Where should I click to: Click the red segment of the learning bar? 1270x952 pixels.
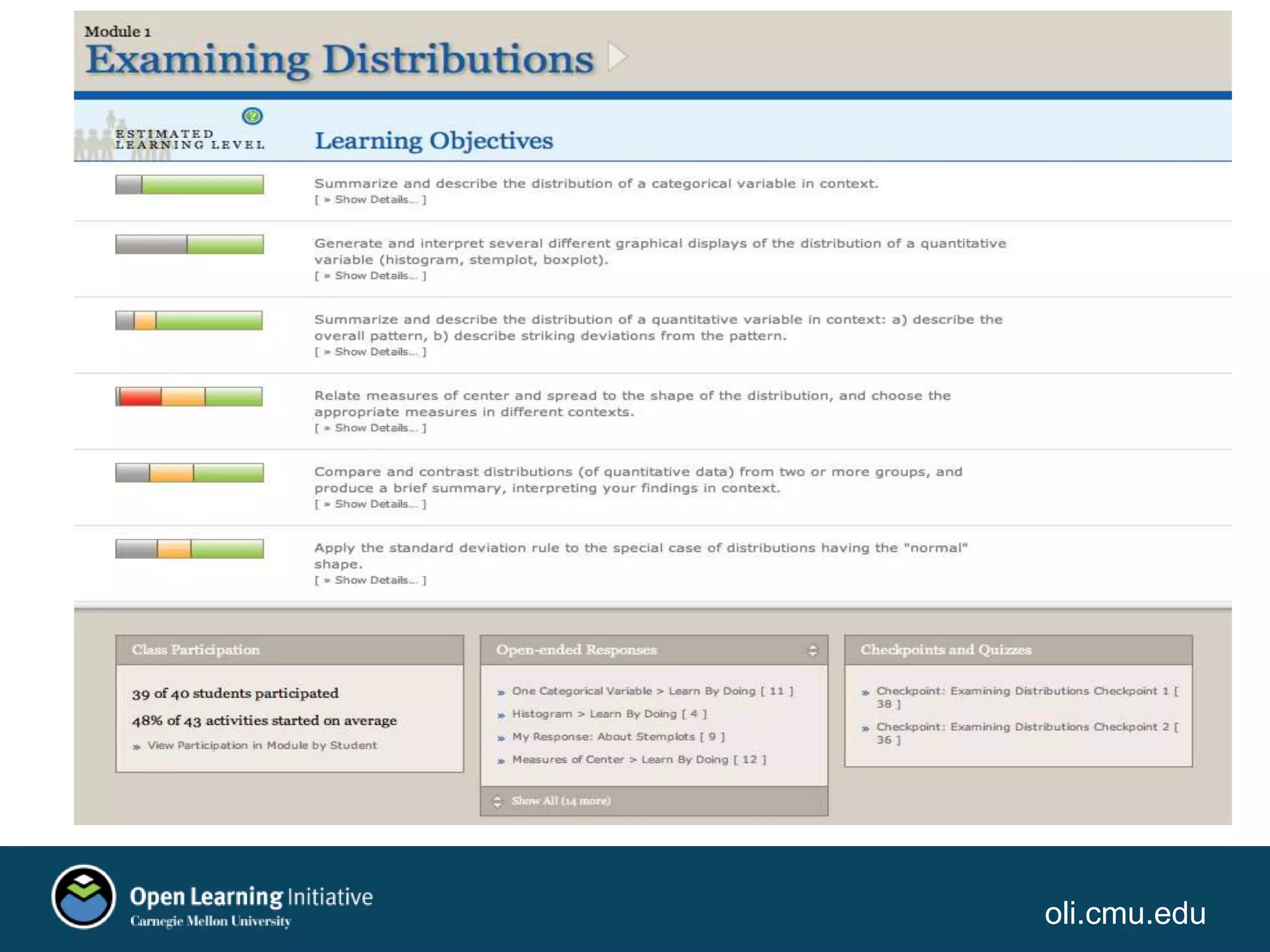pyautogui.click(x=140, y=397)
